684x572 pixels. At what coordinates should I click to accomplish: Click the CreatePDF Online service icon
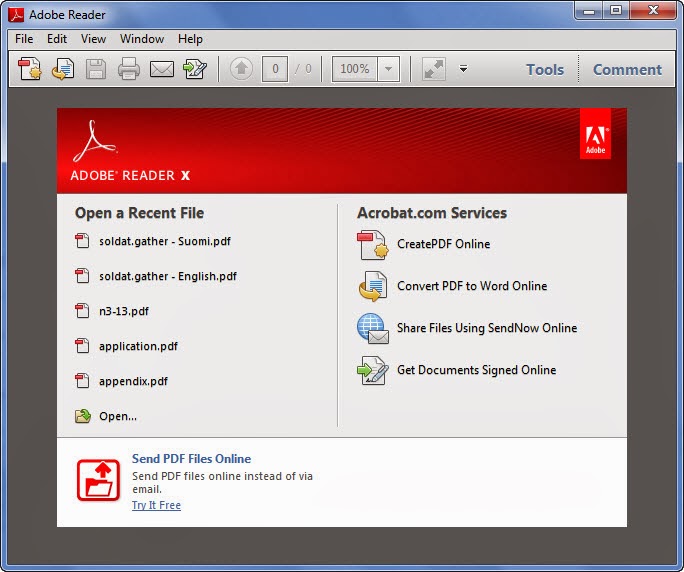[373, 245]
